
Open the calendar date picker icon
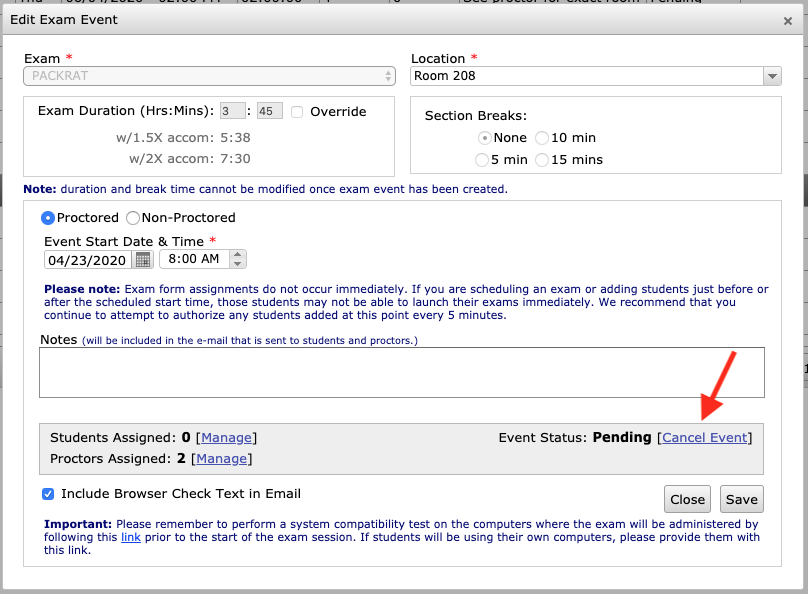(x=143, y=260)
